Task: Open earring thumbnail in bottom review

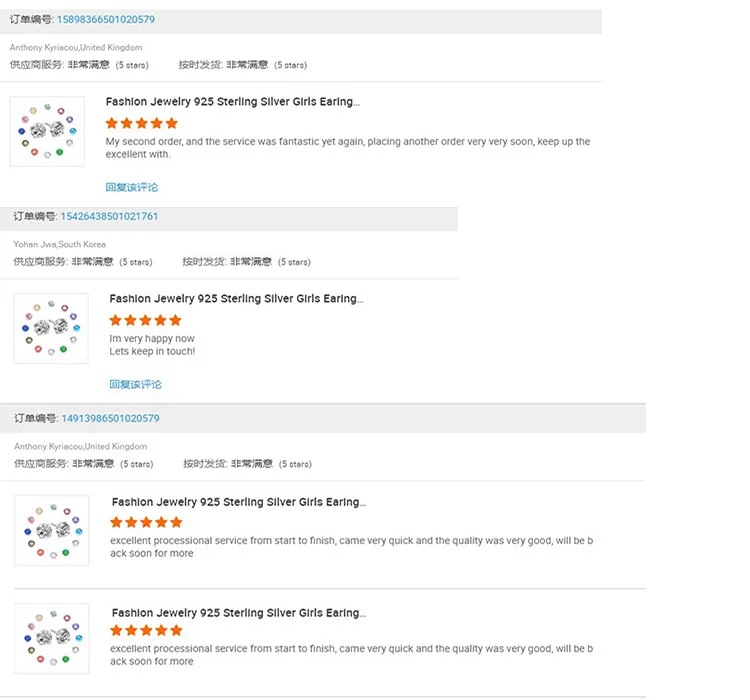Action: pos(52,638)
